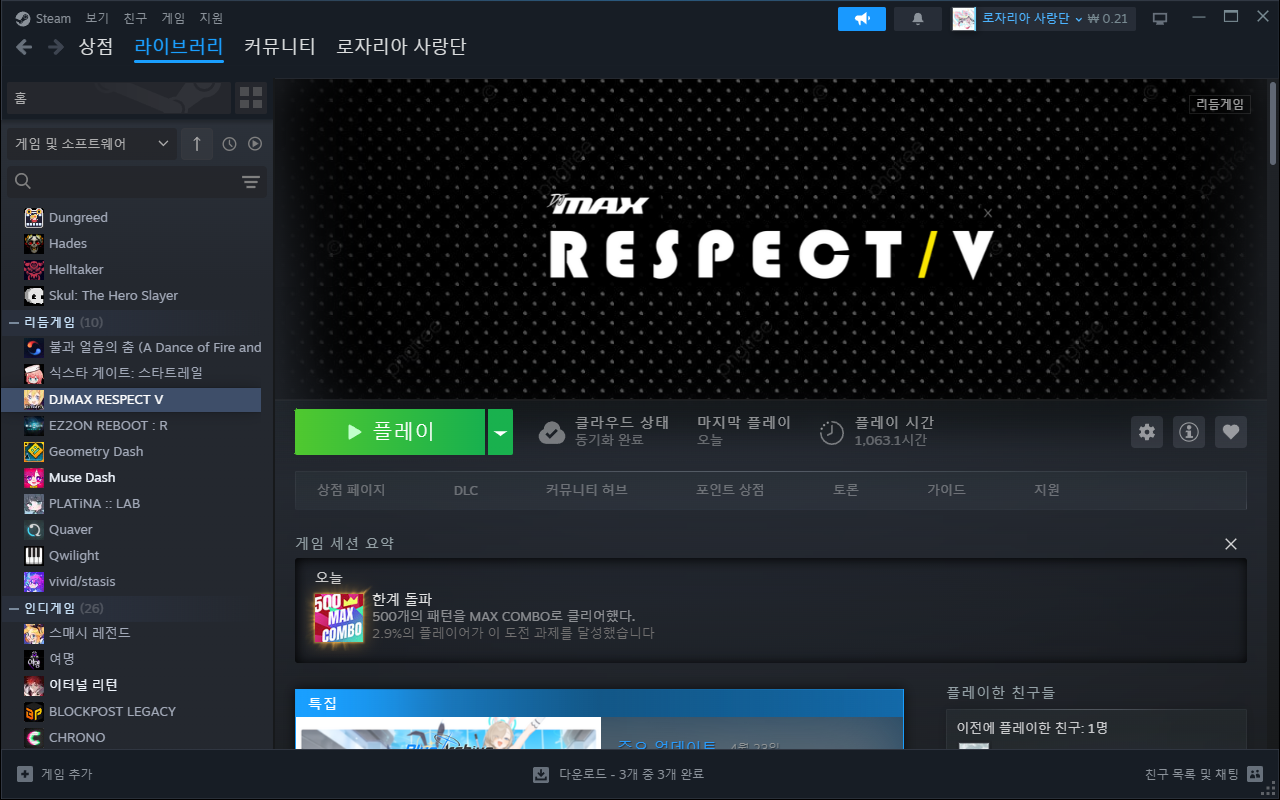Open advanced filter options icon

(251, 181)
